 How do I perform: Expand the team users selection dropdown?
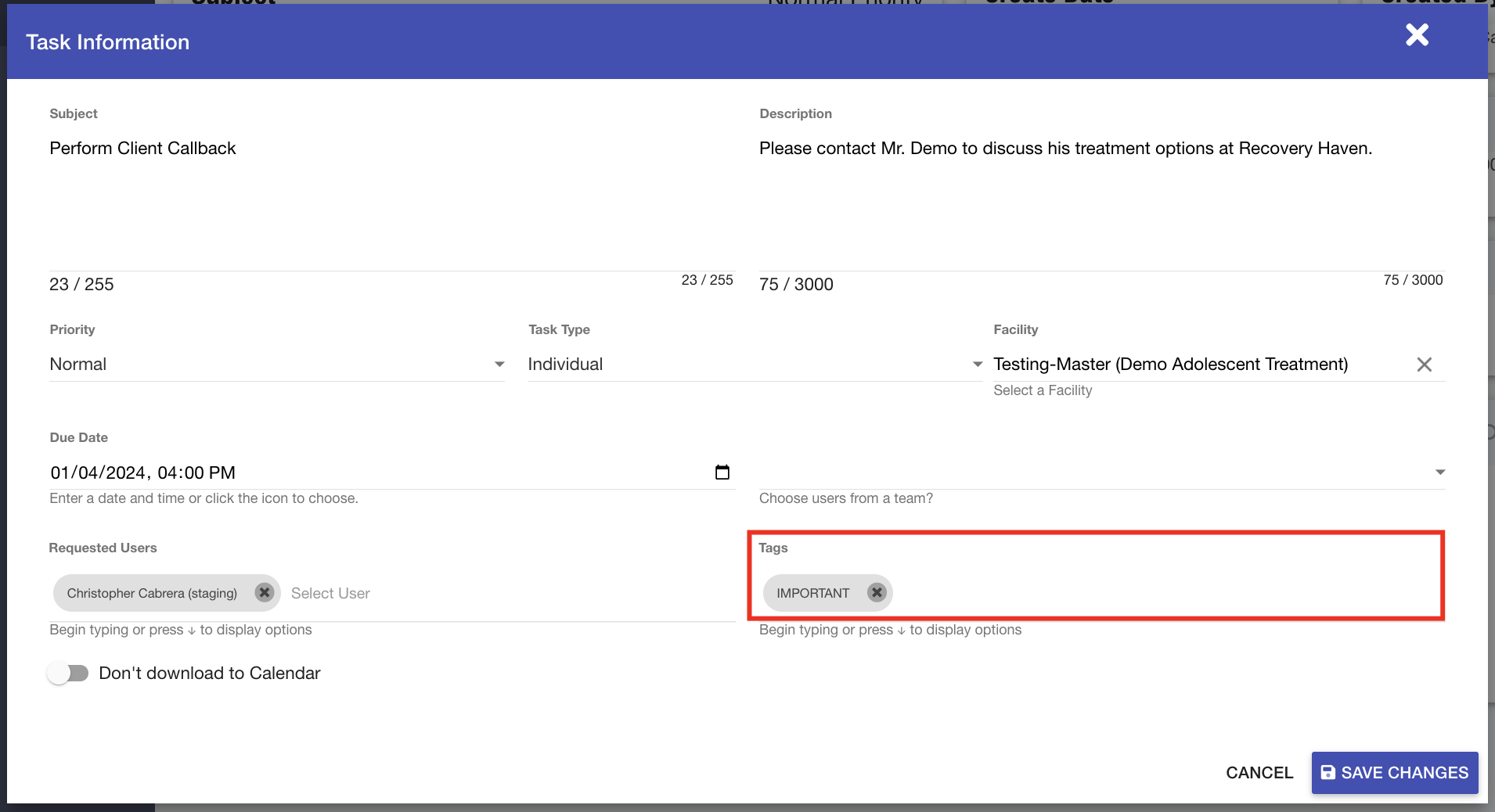1439,472
